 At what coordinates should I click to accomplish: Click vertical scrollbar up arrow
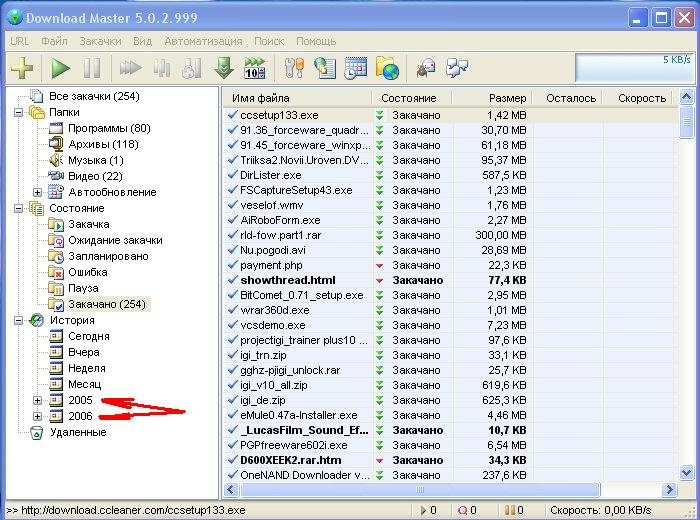pyautogui.click(x=686, y=96)
